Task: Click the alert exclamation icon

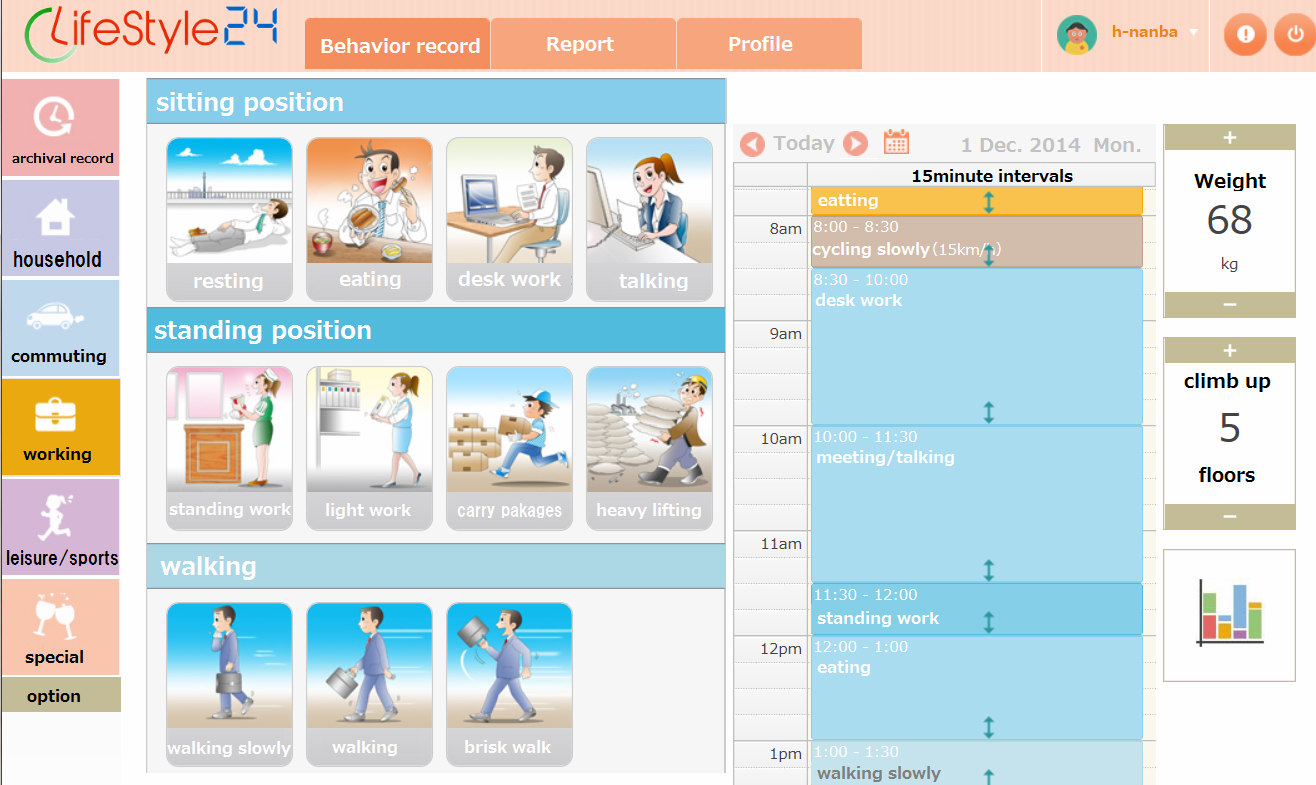Action: (1245, 34)
